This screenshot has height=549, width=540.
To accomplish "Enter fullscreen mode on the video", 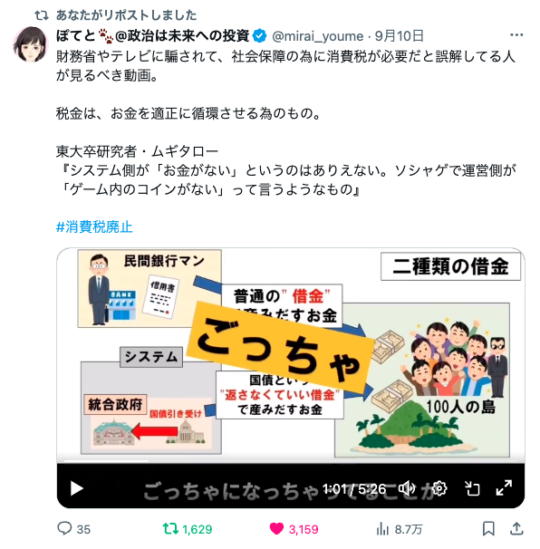I will (x=504, y=488).
